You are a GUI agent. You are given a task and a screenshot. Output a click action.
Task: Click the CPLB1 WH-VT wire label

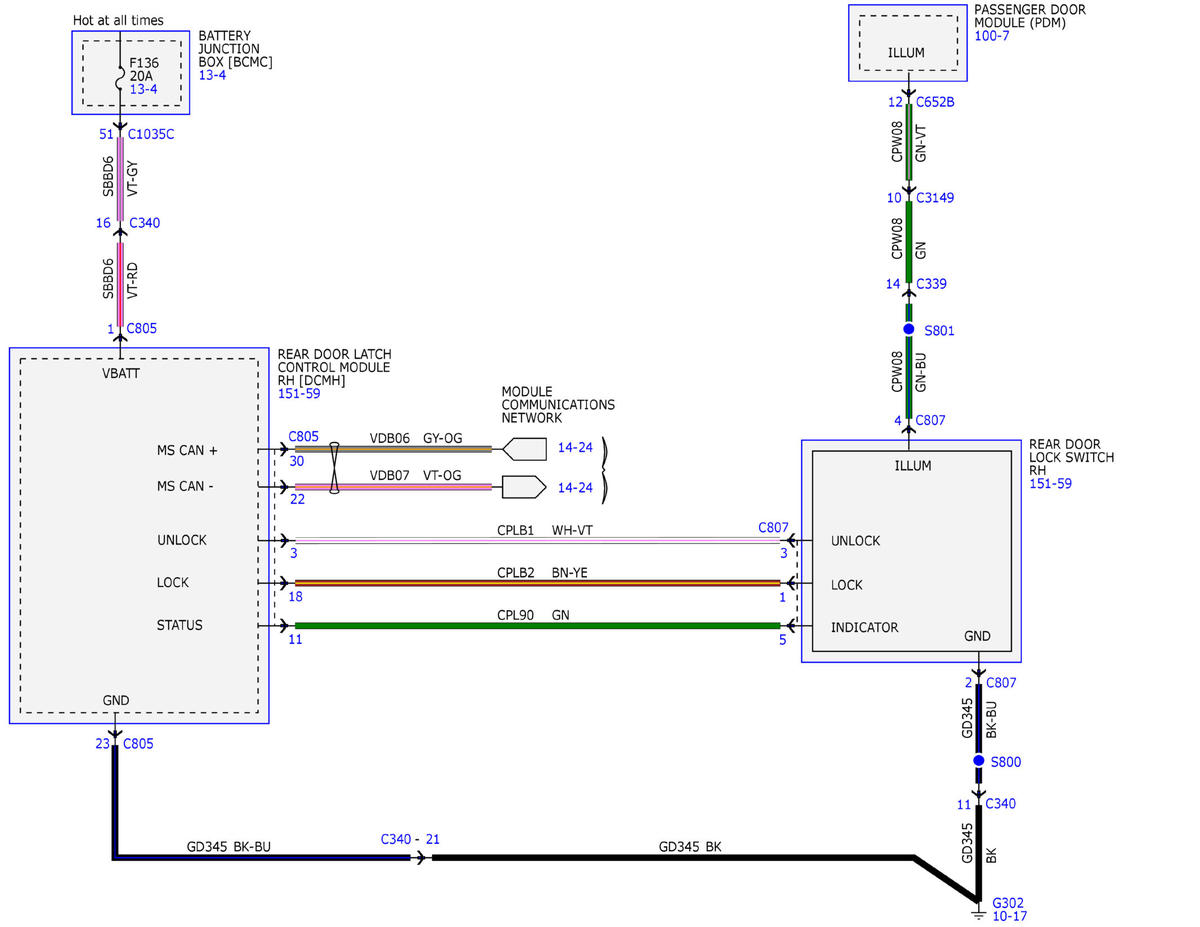click(544, 529)
